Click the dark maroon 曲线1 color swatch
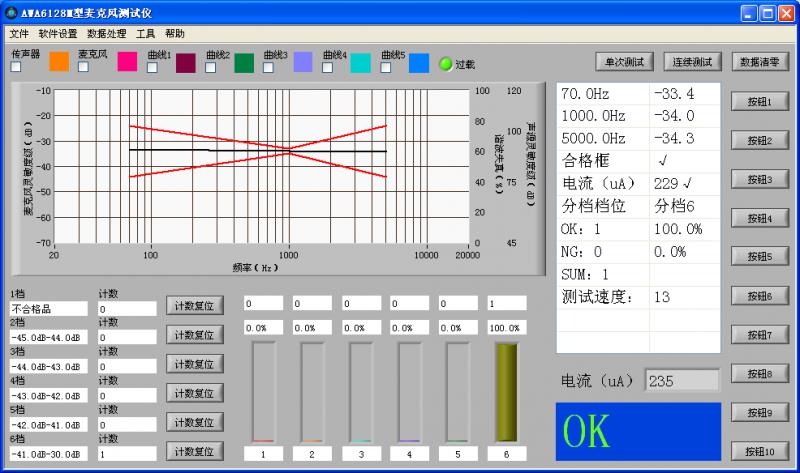The height and width of the screenshot is (473, 800). coord(186,62)
